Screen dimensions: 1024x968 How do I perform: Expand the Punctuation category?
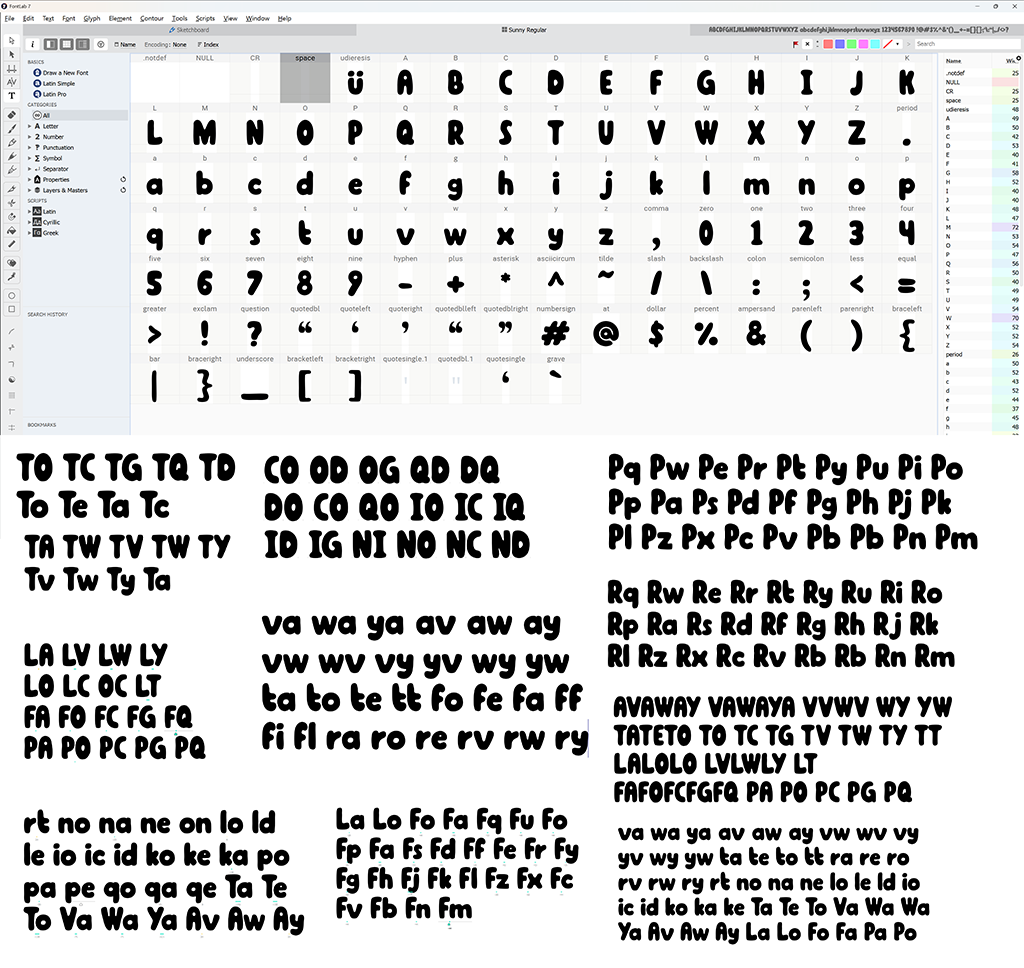[x=31, y=147]
